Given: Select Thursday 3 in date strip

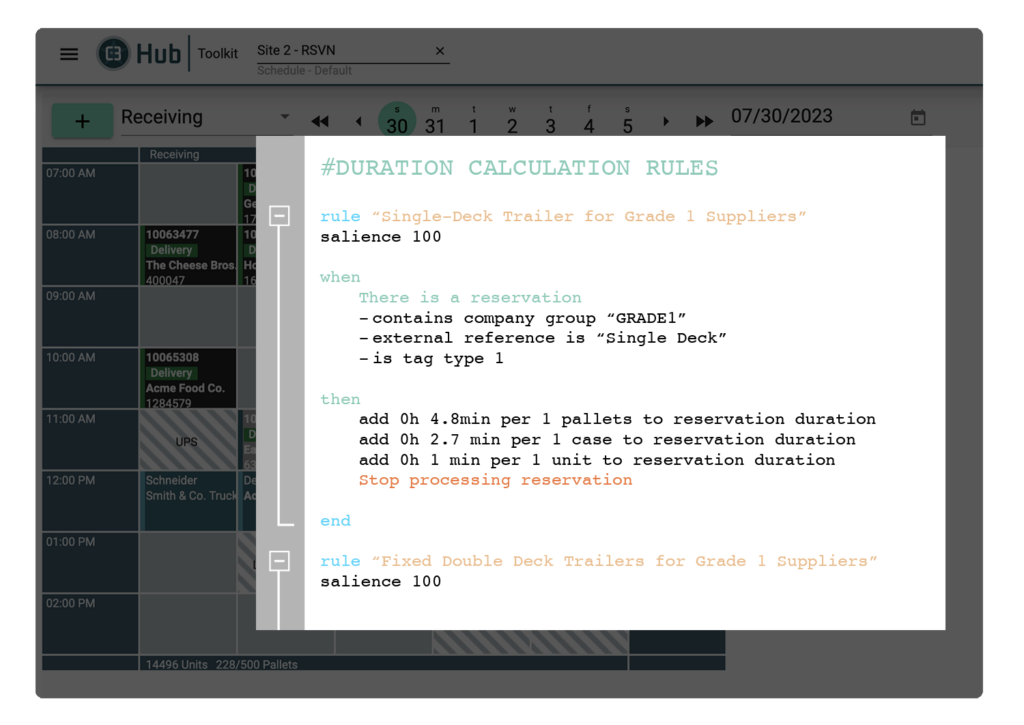Looking at the screenshot, I should (x=551, y=120).
